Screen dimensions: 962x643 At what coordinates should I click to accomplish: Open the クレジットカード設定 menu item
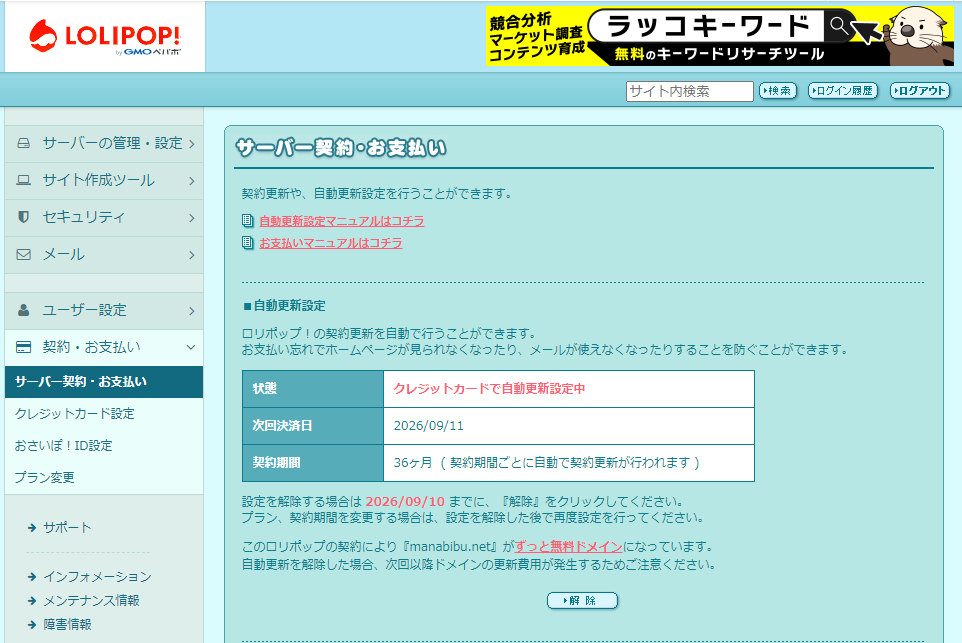[x=75, y=413]
